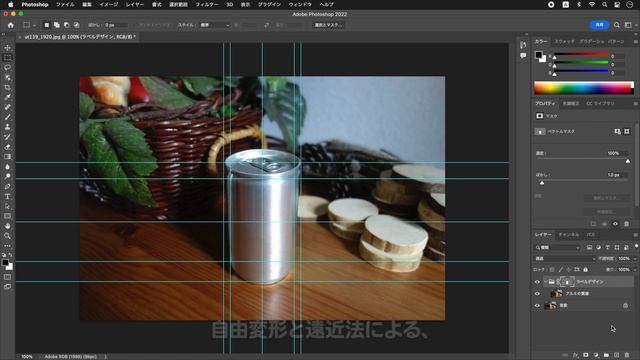This screenshot has width=640, height=360.
Task: Collapse the ラベルデザイン group chevron
Action: [545, 282]
